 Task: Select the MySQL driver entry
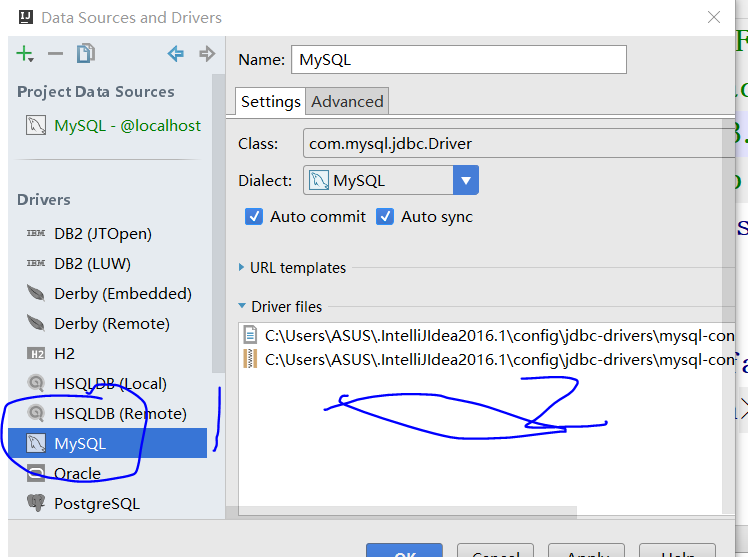click(108, 444)
